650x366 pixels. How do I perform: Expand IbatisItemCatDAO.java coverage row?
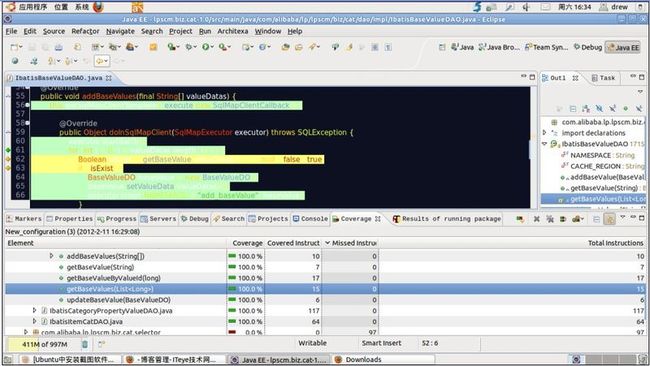click(x=35, y=321)
